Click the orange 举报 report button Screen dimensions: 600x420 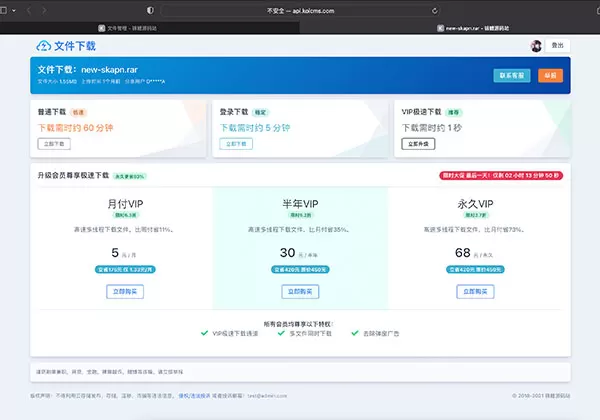(x=550, y=76)
